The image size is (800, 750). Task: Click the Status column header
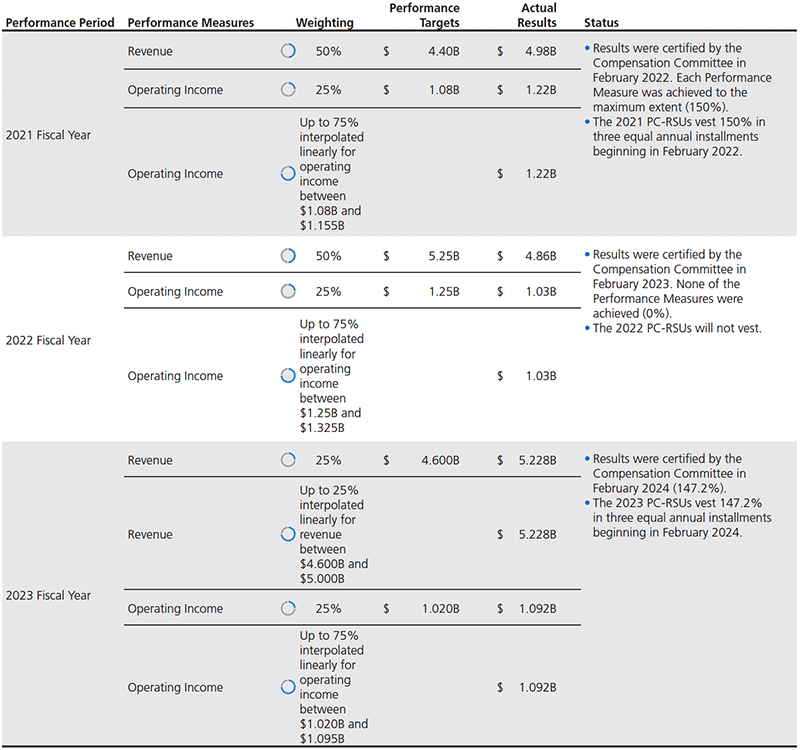[601, 22]
